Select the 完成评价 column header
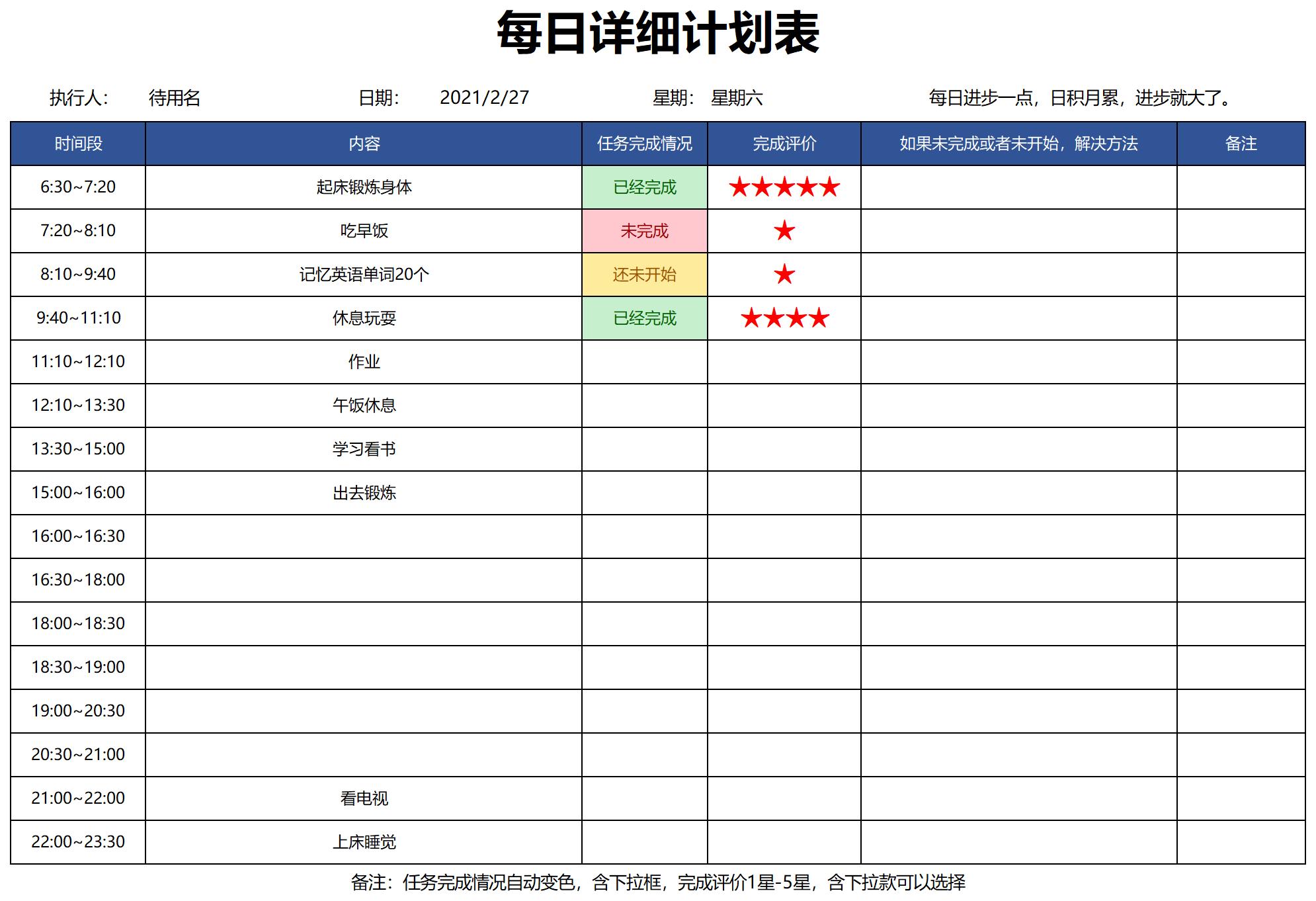The width and height of the screenshot is (1316, 901). (784, 144)
